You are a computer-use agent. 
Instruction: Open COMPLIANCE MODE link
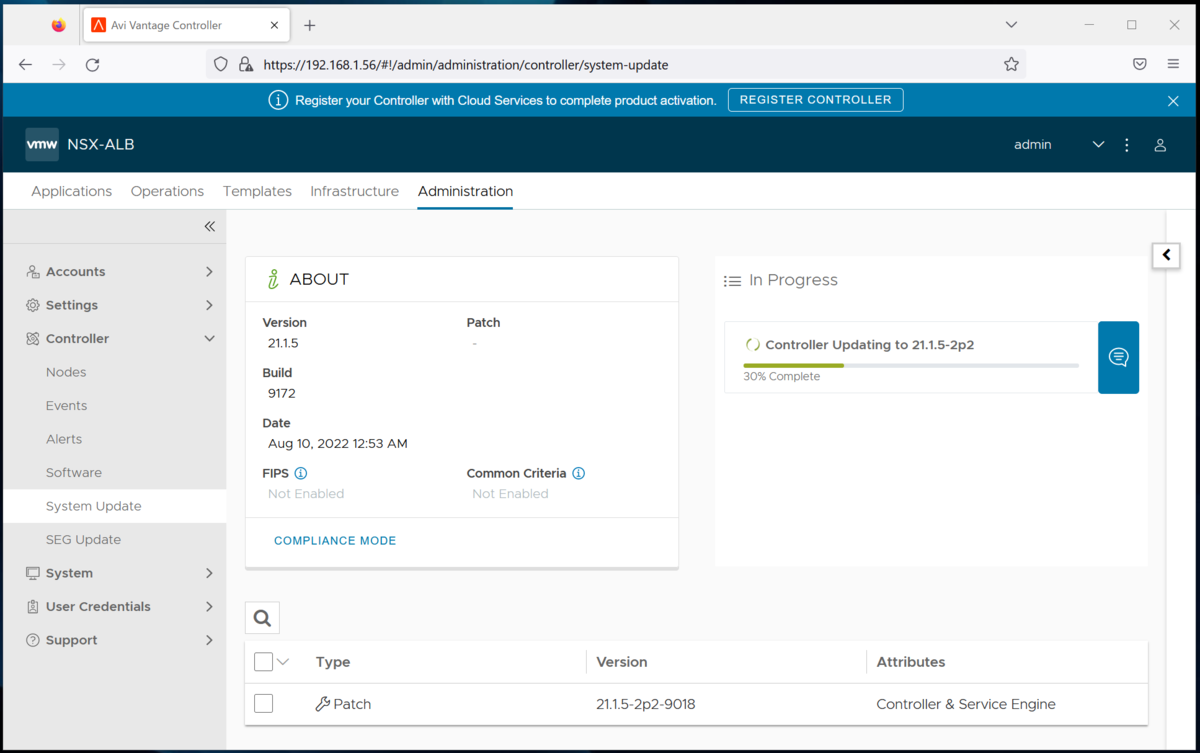click(x=335, y=540)
